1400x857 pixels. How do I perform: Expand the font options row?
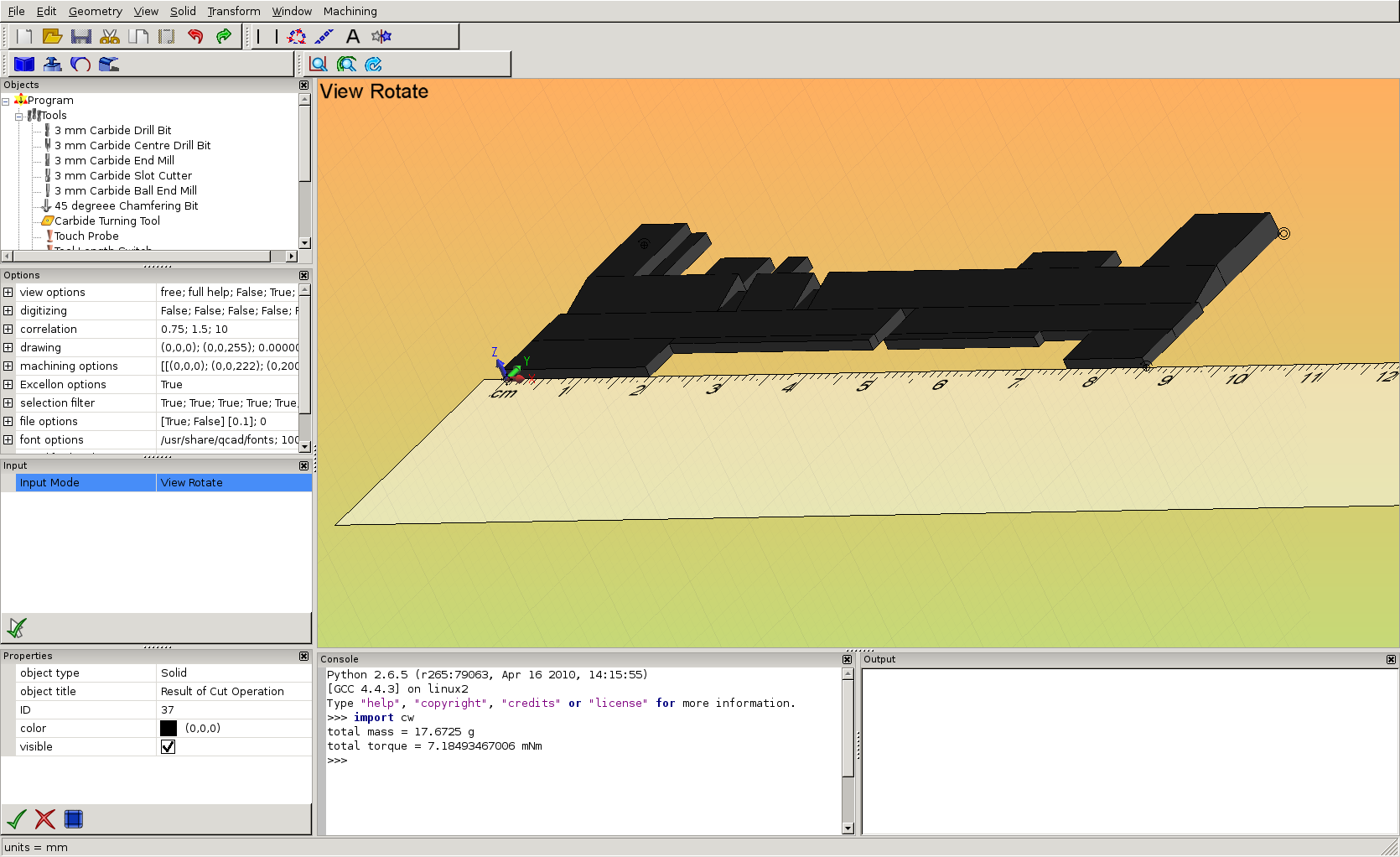pyautogui.click(x=8, y=439)
